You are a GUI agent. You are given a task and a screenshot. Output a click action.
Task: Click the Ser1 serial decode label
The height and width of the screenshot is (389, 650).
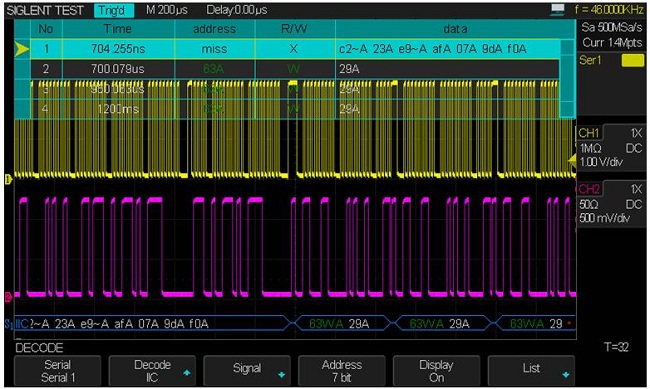click(x=589, y=61)
